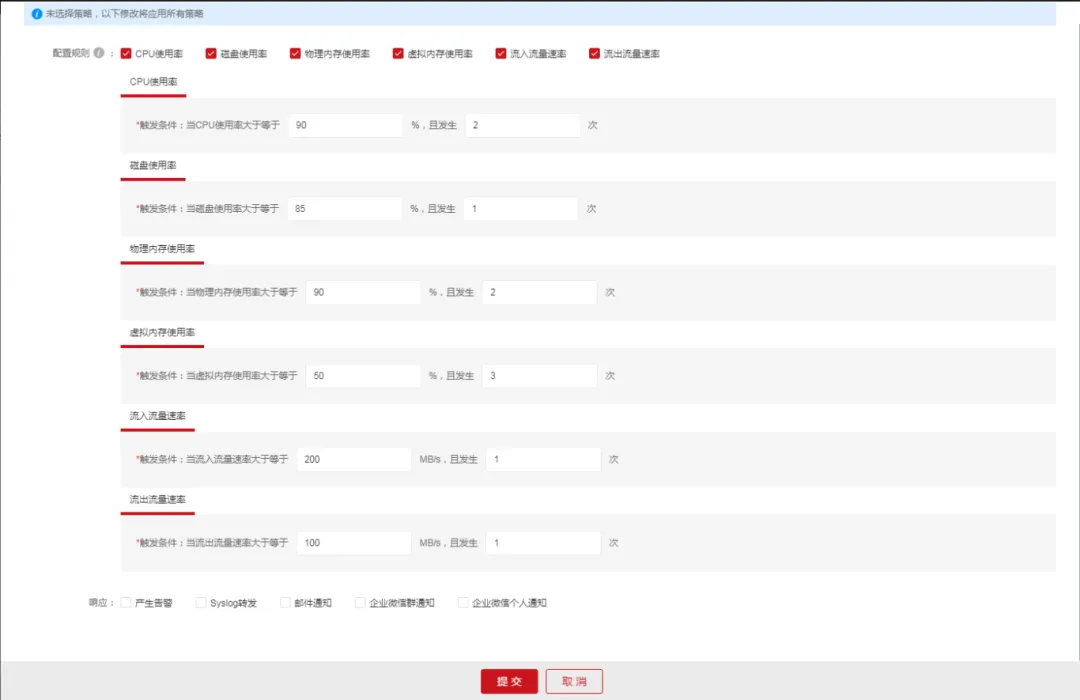Click the info icon in the top notice banner

[37, 15]
